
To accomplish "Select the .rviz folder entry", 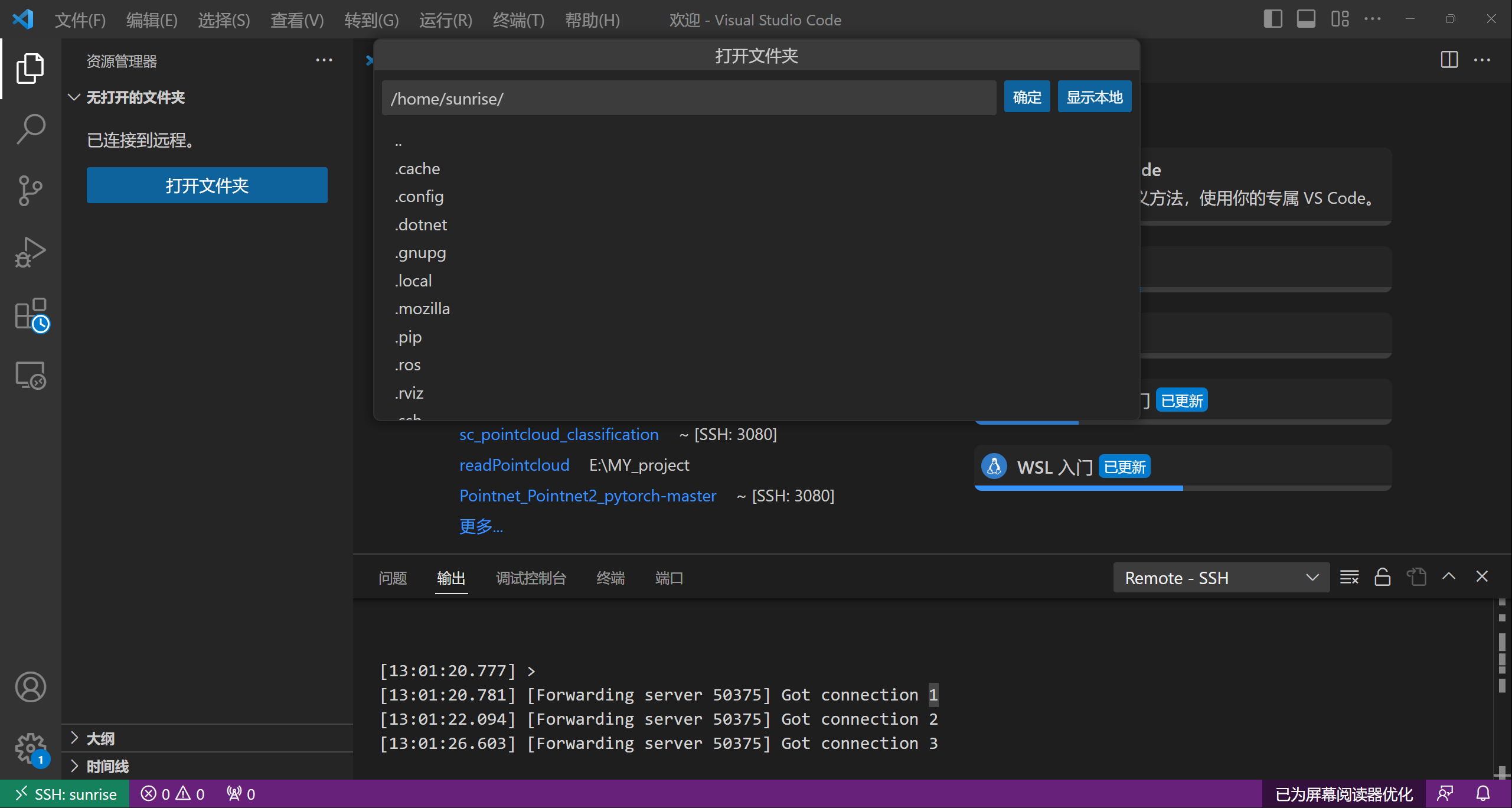I will [756, 393].
